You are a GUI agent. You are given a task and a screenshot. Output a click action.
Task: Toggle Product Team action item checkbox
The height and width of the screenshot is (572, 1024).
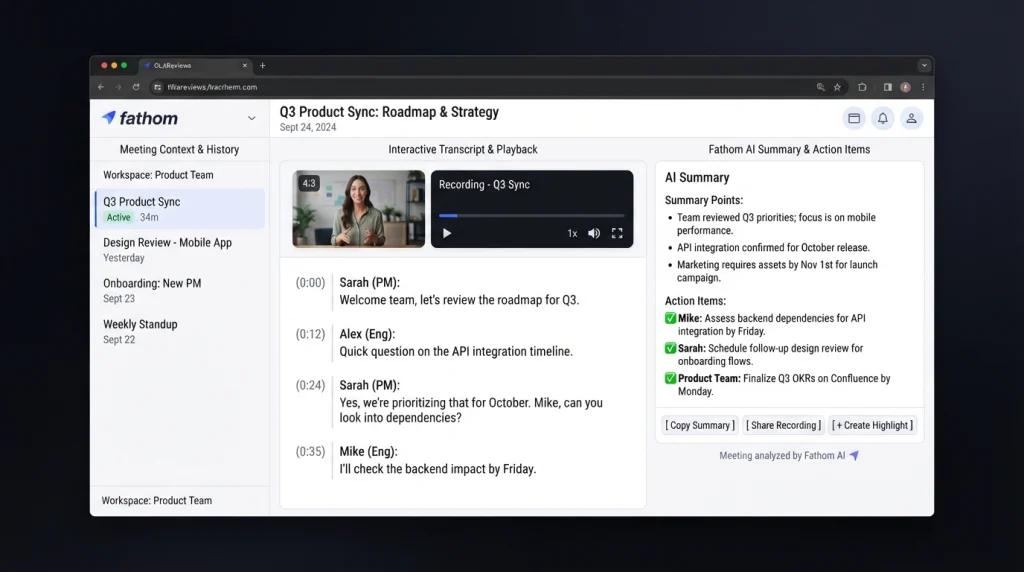point(670,378)
